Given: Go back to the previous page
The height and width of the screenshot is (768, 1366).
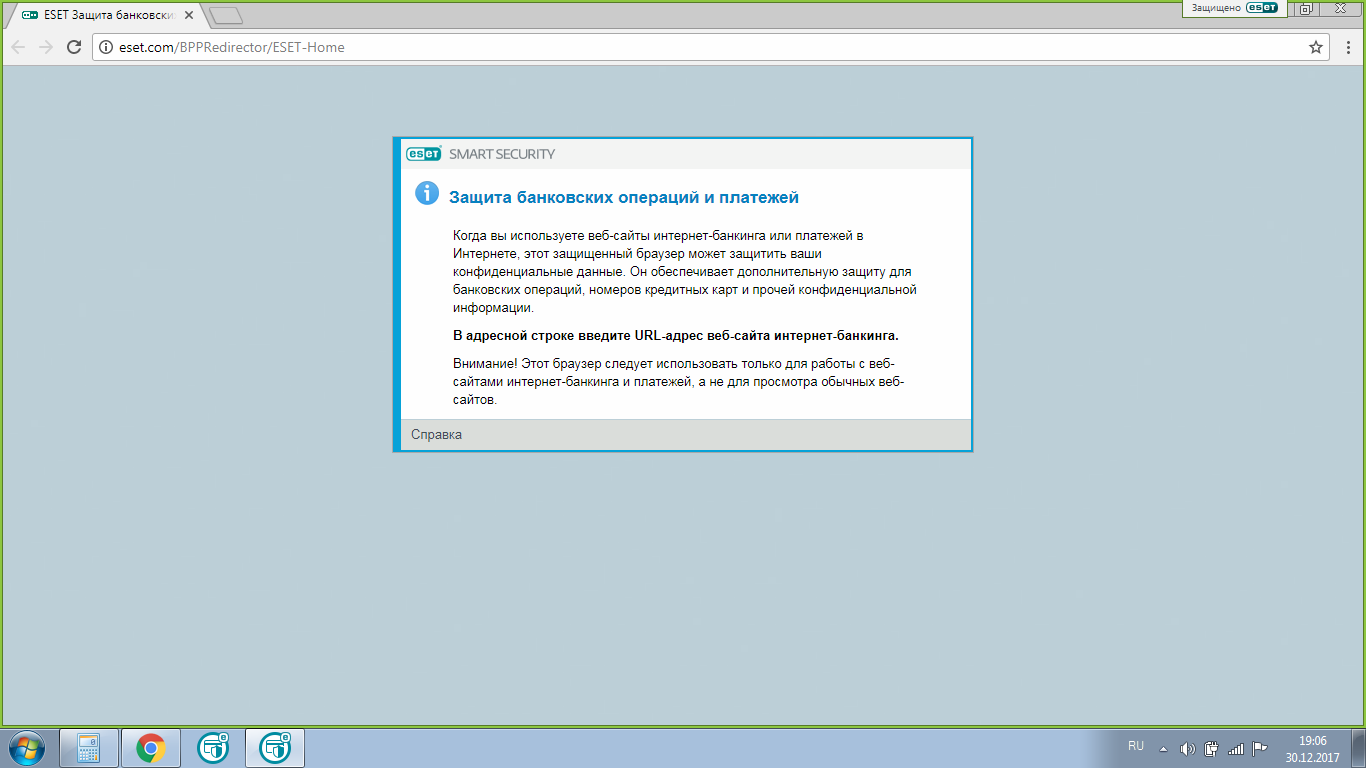Looking at the screenshot, I should point(18,47).
